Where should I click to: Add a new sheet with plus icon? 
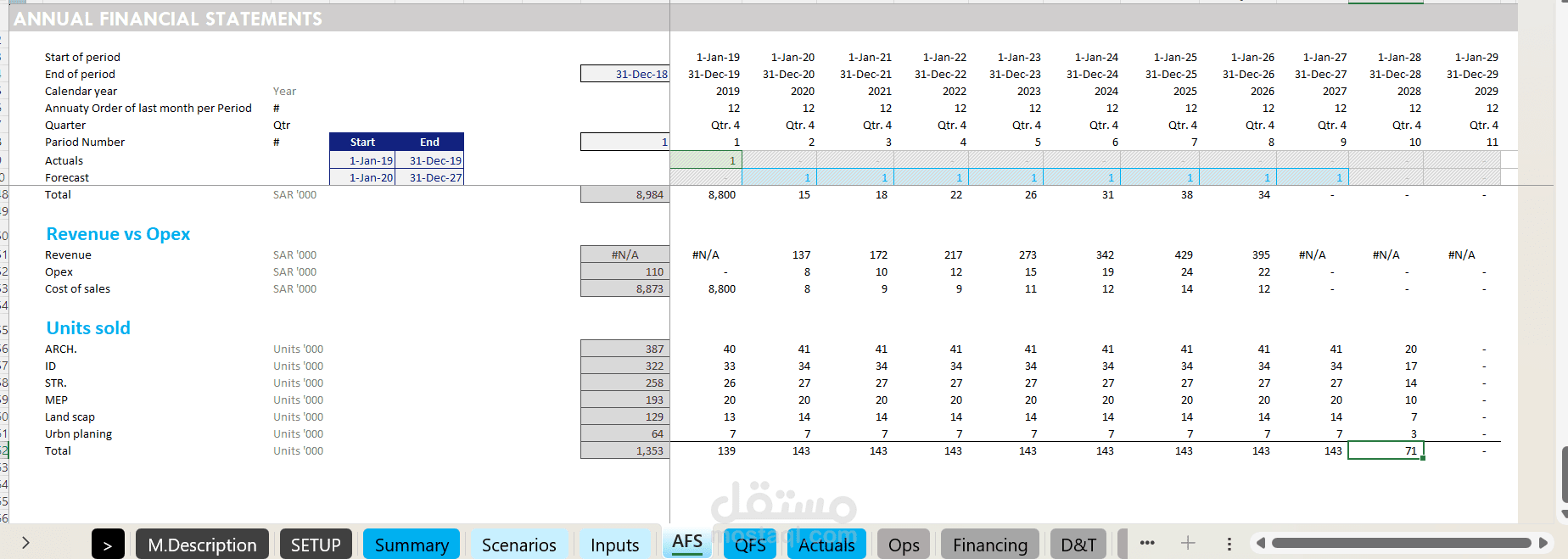[1188, 543]
